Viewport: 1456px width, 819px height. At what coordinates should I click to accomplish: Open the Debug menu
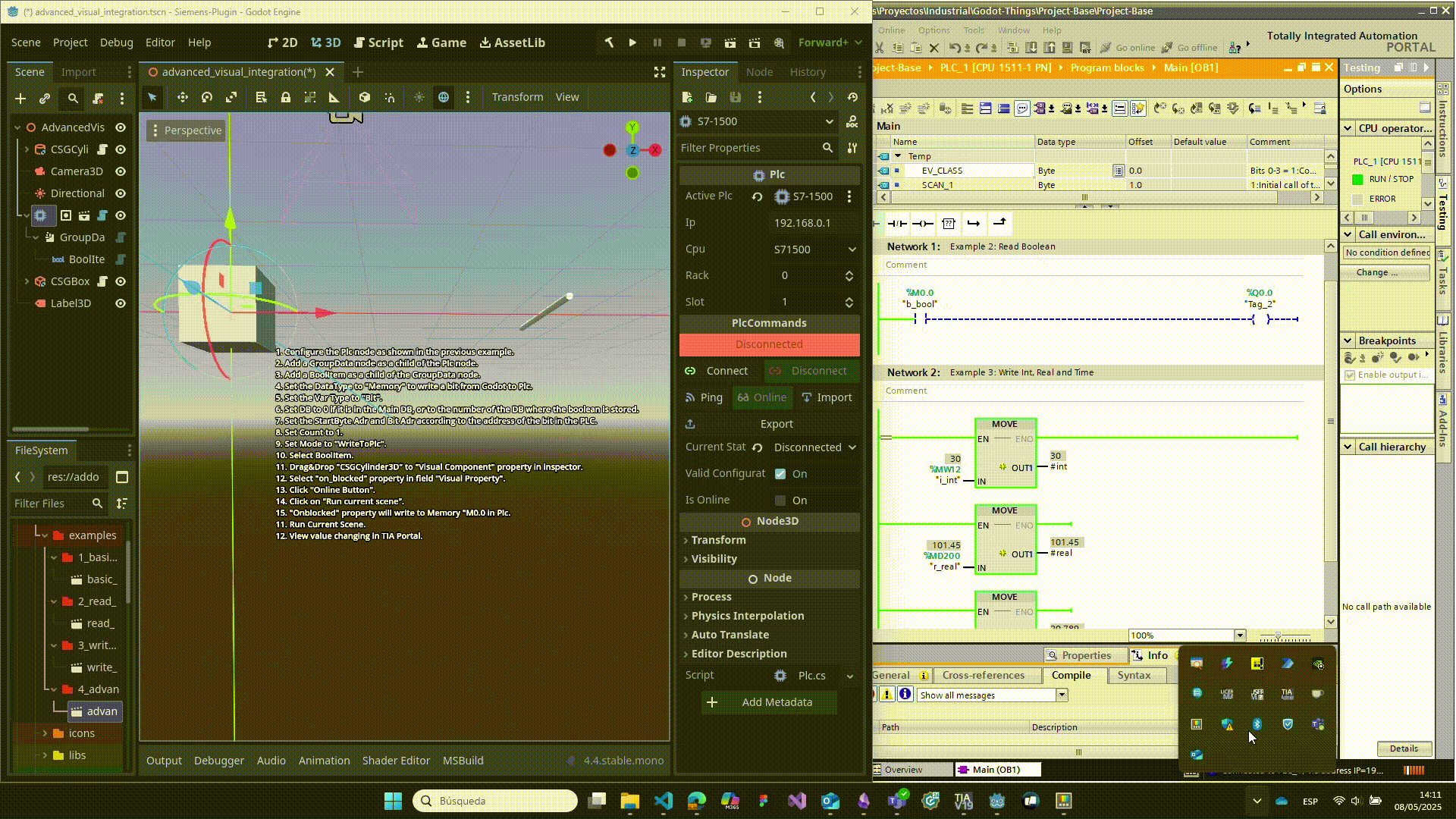pyautogui.click(x=116, y=42)
